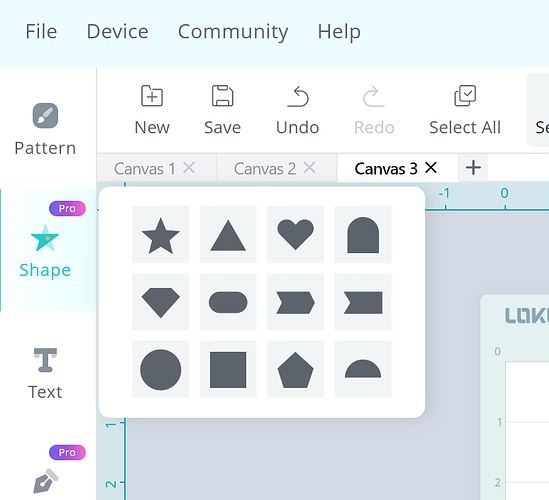Image resolution: width=549 pixels, height=500 pixels.
Task: Insert the star shape
Action: [x=160, y=234]
